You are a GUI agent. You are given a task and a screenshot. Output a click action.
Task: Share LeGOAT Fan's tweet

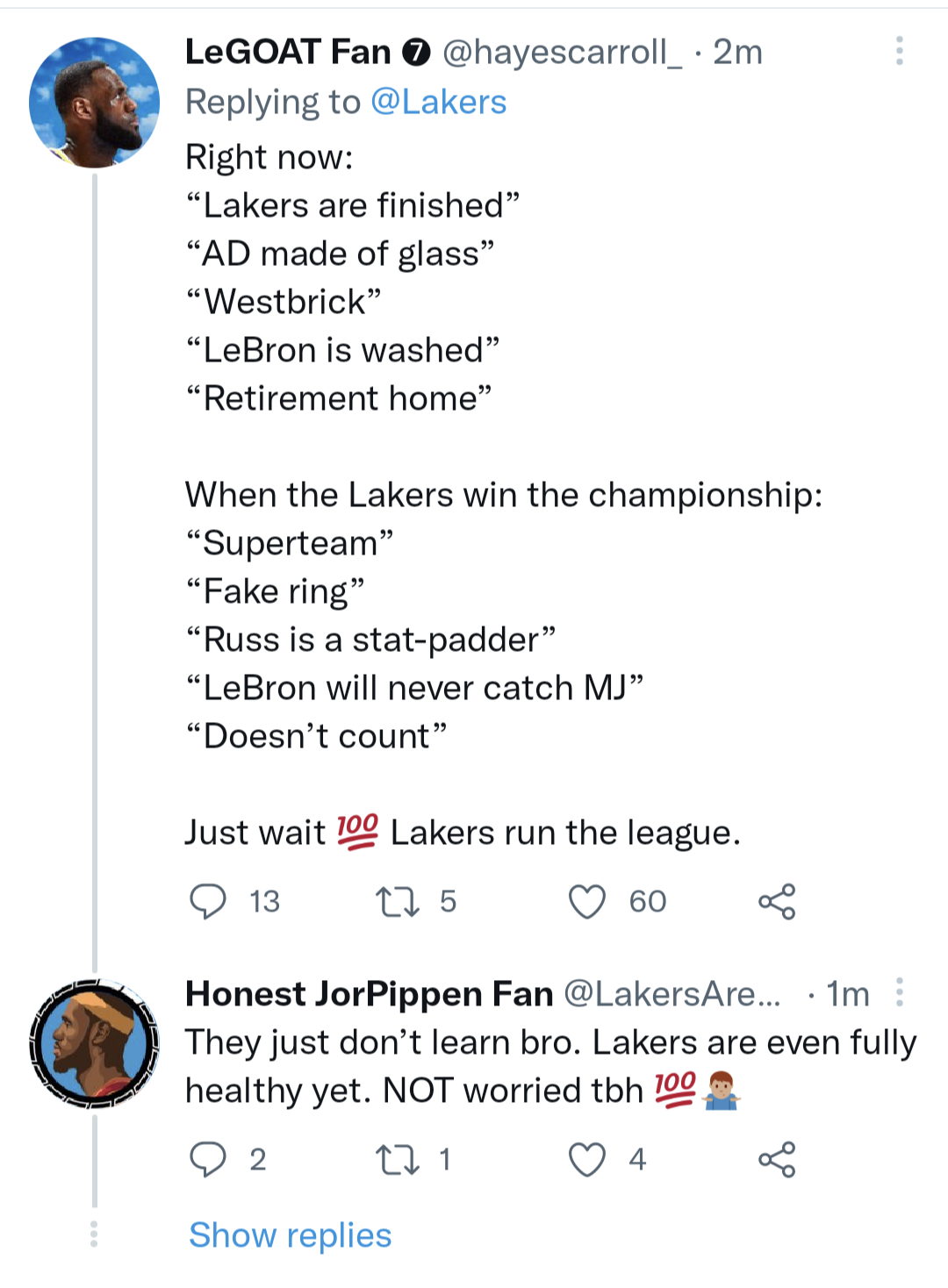click(778, 900)
